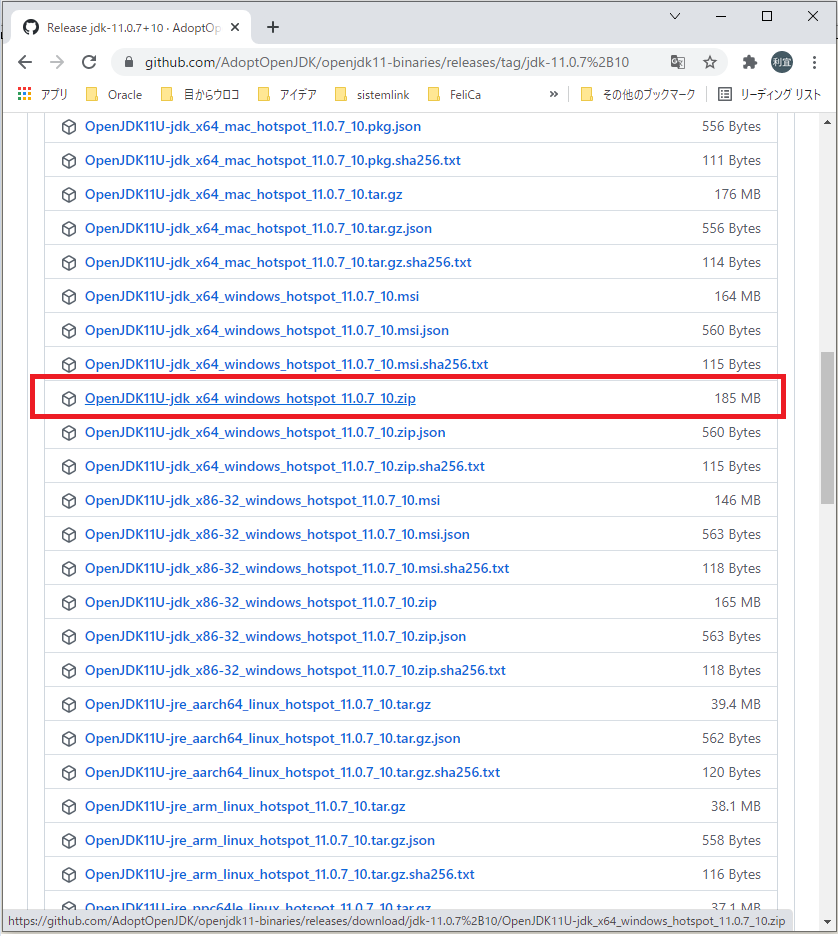Bookmark this page with the star icon

pyautogui.click(x=710, y=61)
